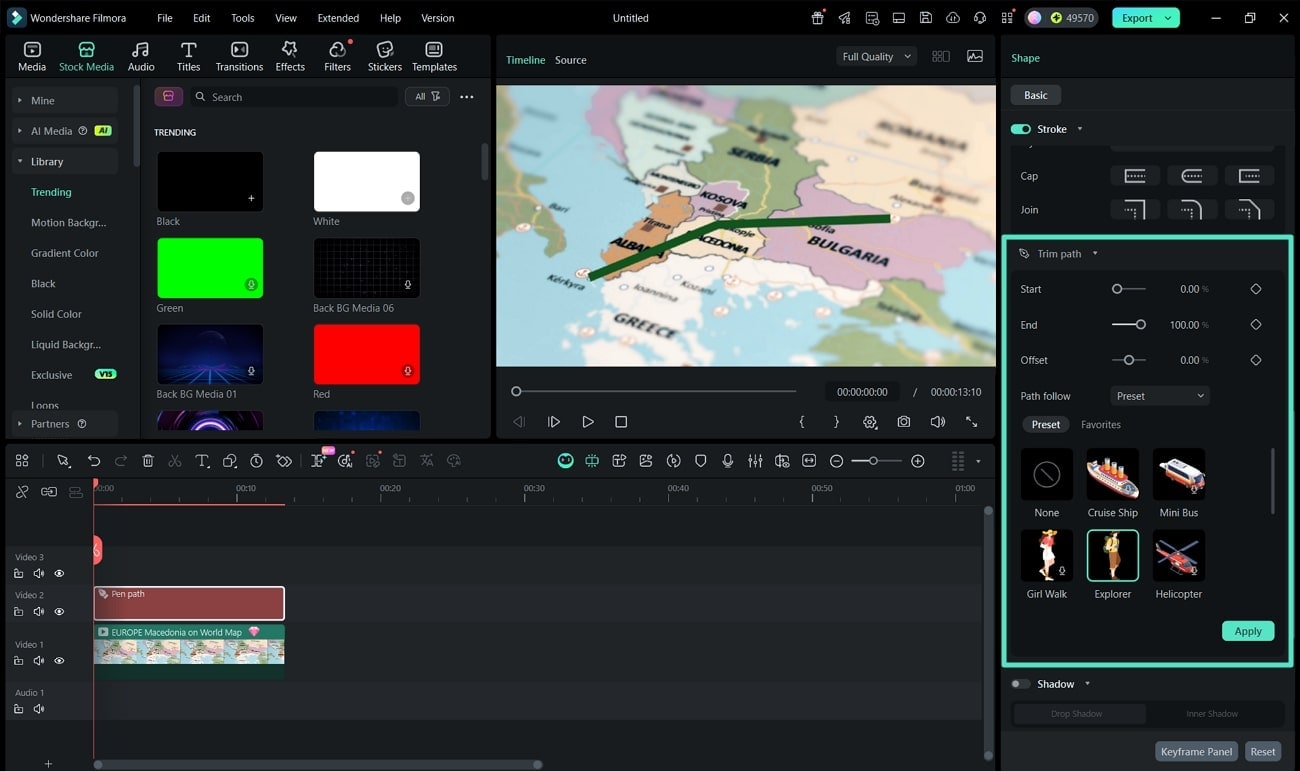Hide the Video 1 track with the eye icon
The width and height of the screenshot is (1300, 771).
[x=59, y=661]
